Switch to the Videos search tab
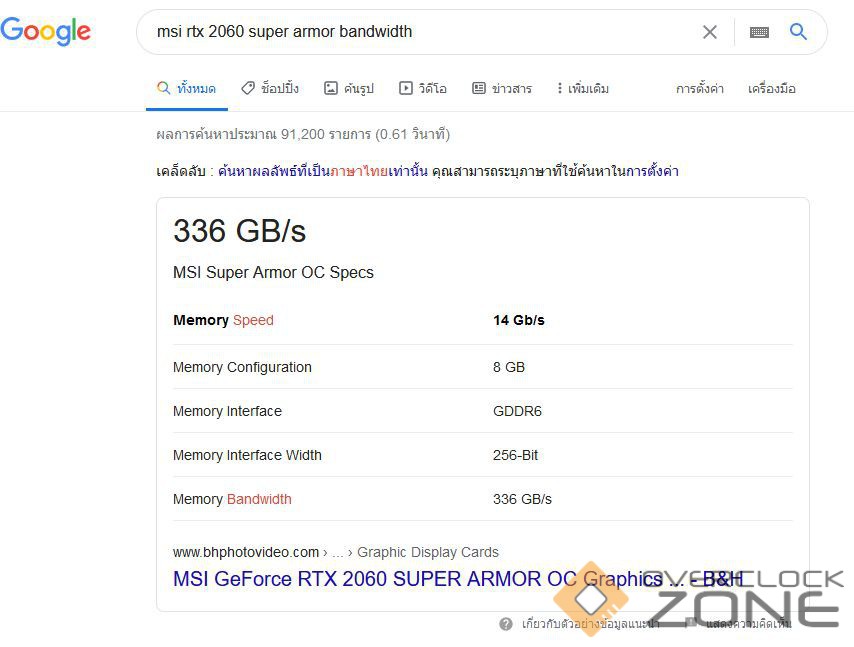 [423, 89]
